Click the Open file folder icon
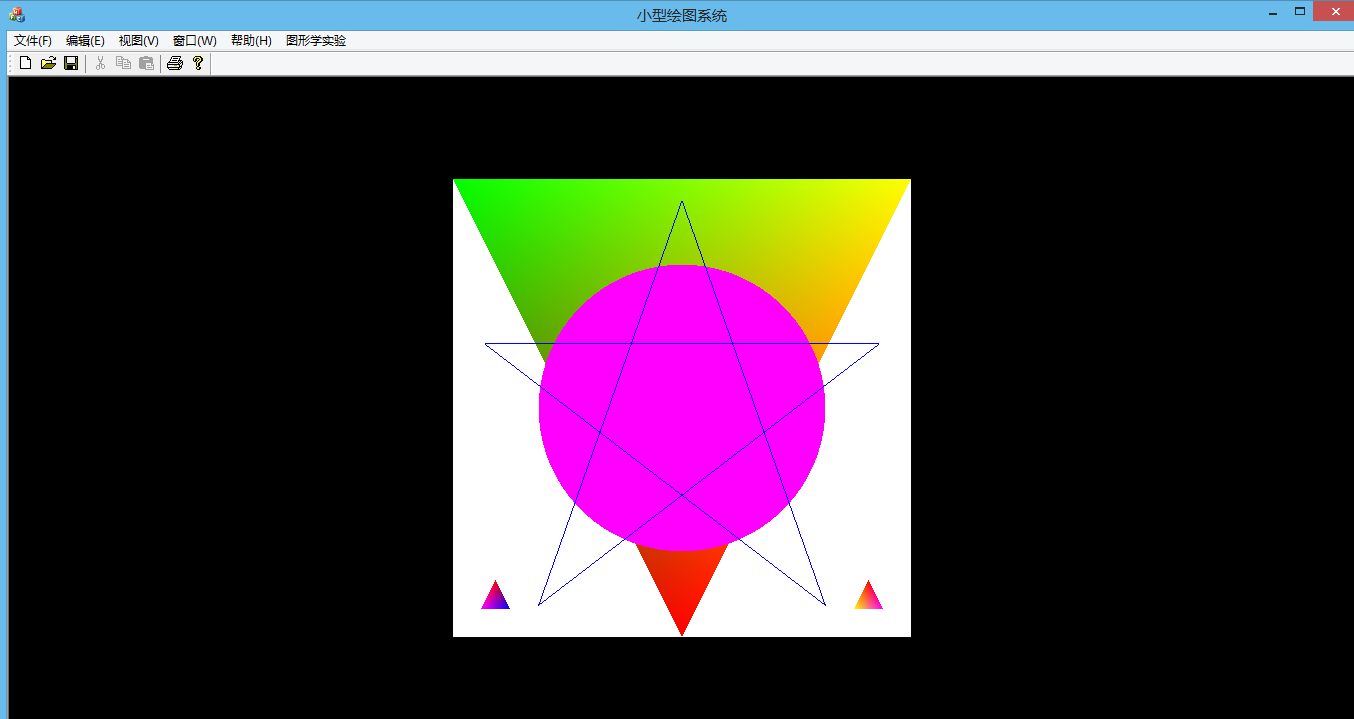 (x=48, y=63)
